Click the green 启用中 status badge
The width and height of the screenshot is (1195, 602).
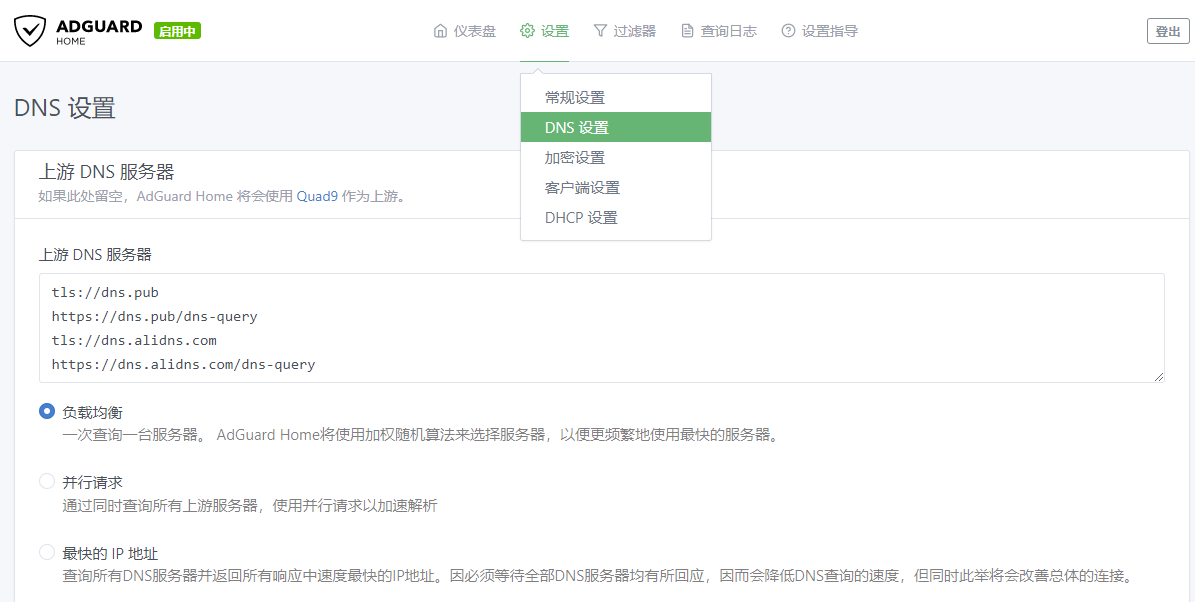pyautogui.click(x=176, y=30)
